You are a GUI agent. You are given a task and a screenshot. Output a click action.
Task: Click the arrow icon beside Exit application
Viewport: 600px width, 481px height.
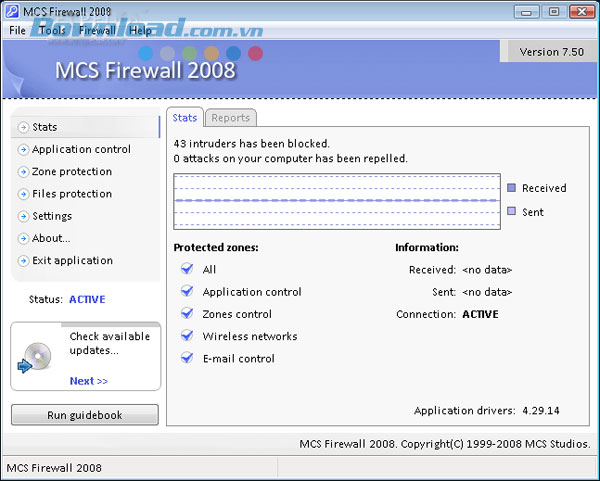click(x=23, y=261)
